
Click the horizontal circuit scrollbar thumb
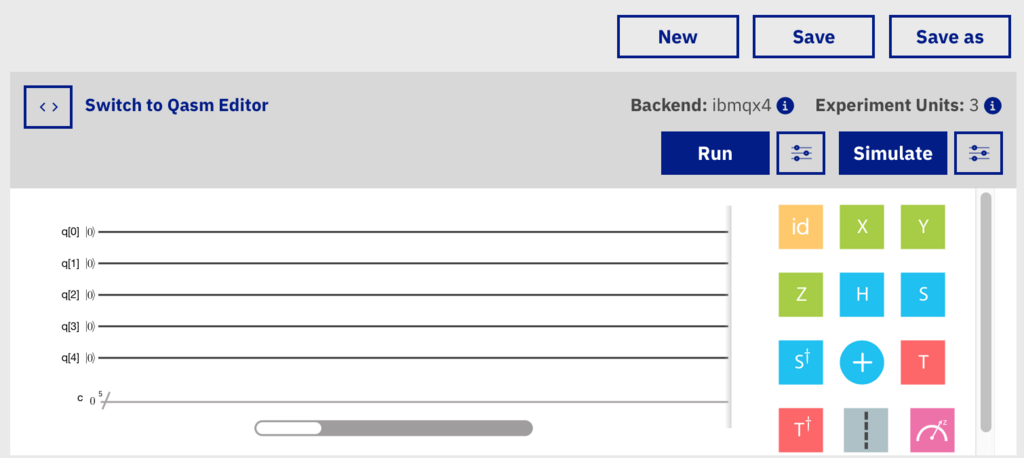click(288, 428)
